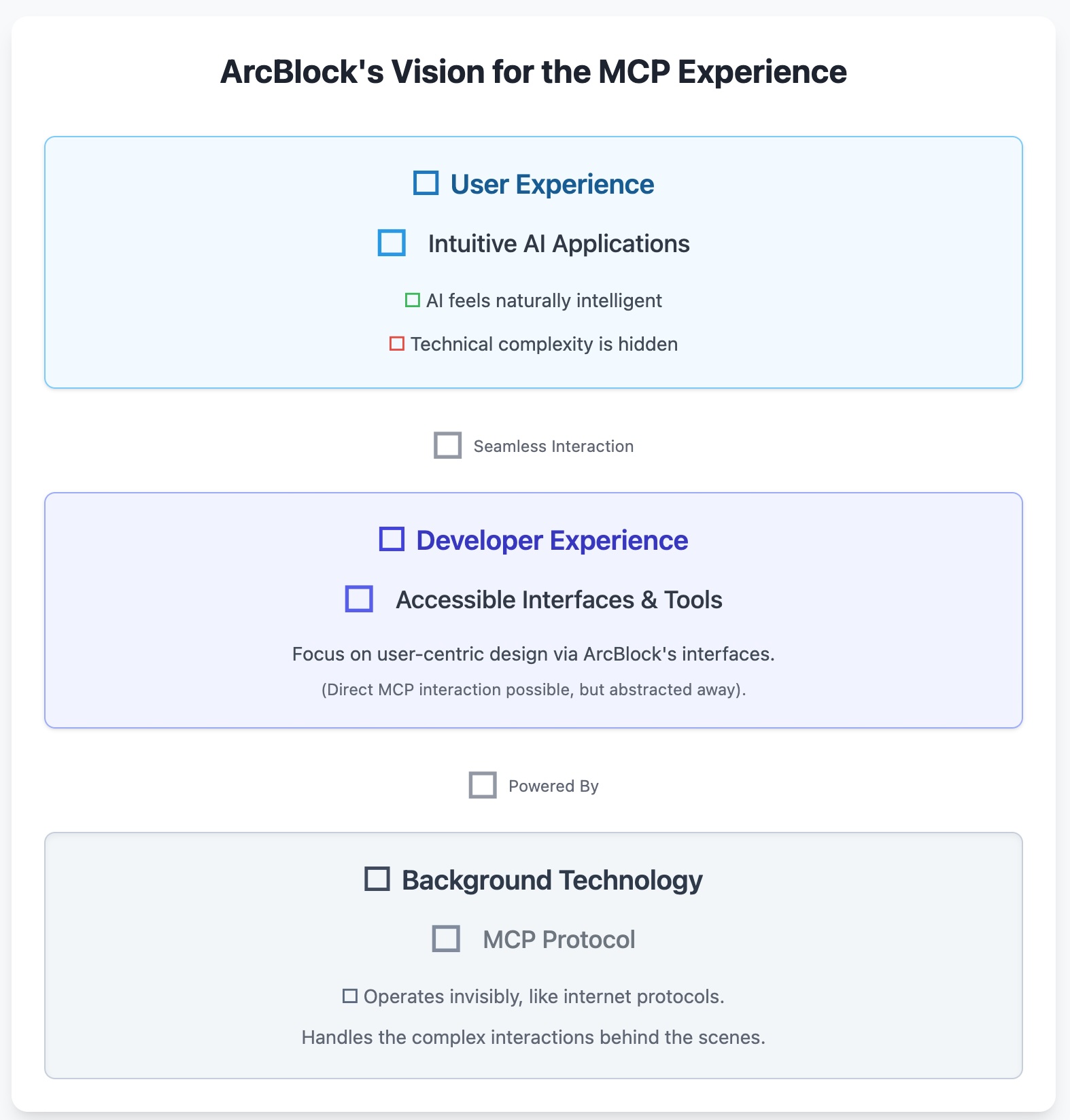Click the Direct MCP interaction parenthetical note
The width and height of the screenshot is (1070, 1120).
click(x=534, y=690)
